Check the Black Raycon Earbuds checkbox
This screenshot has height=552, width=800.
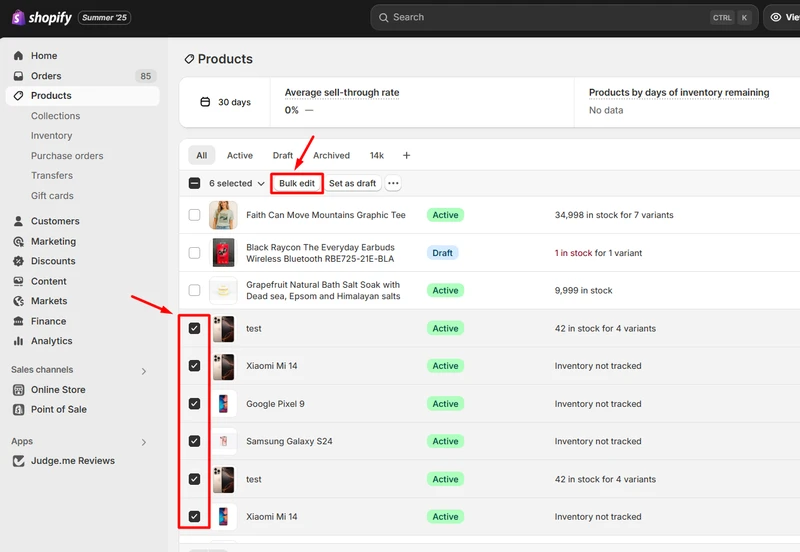(194, 253)
